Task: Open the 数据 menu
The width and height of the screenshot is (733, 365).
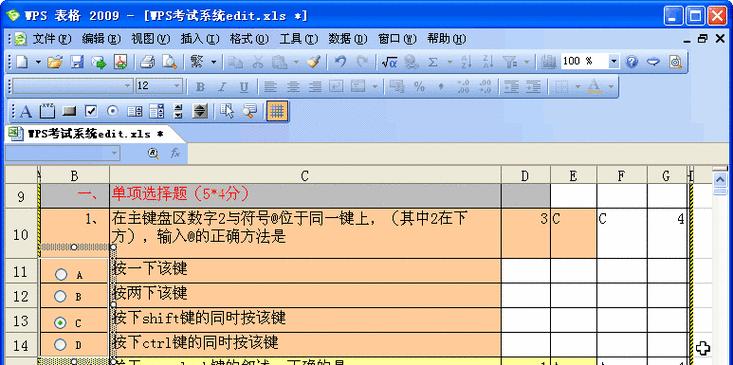Action: (x=347, y=39)
